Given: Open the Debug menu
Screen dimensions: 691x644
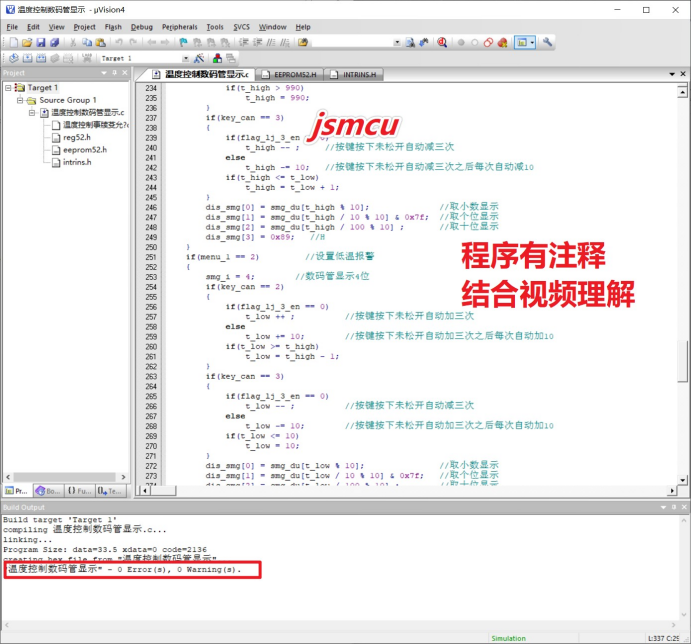Looking at the screenshot, I should [141, 27].
